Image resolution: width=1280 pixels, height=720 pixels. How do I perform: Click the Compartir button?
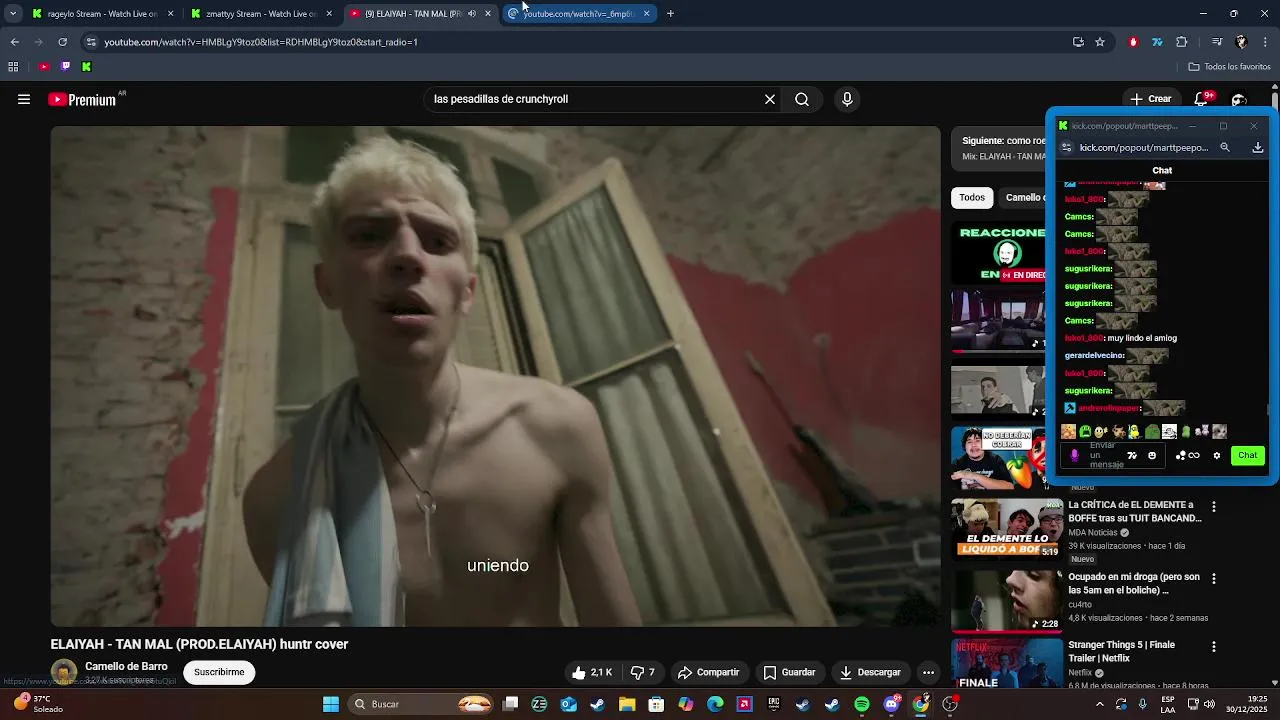click(708, 672)
